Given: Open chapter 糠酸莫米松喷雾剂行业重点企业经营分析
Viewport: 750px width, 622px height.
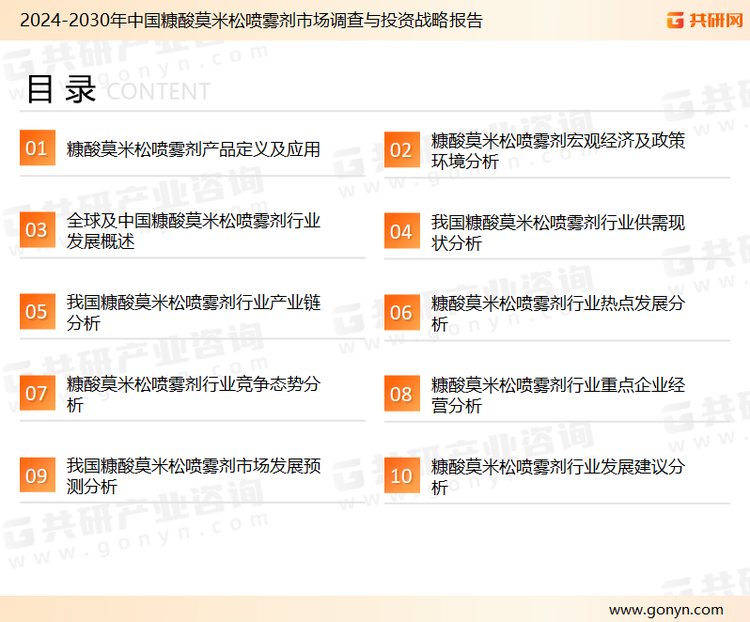Looking at the screenshot, I should 558,395.
